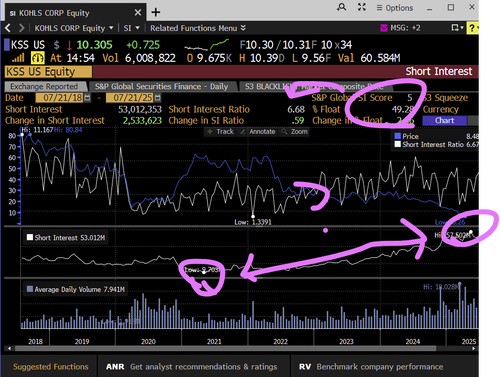Open the Related Functions Menu

(x=198, y=28)
